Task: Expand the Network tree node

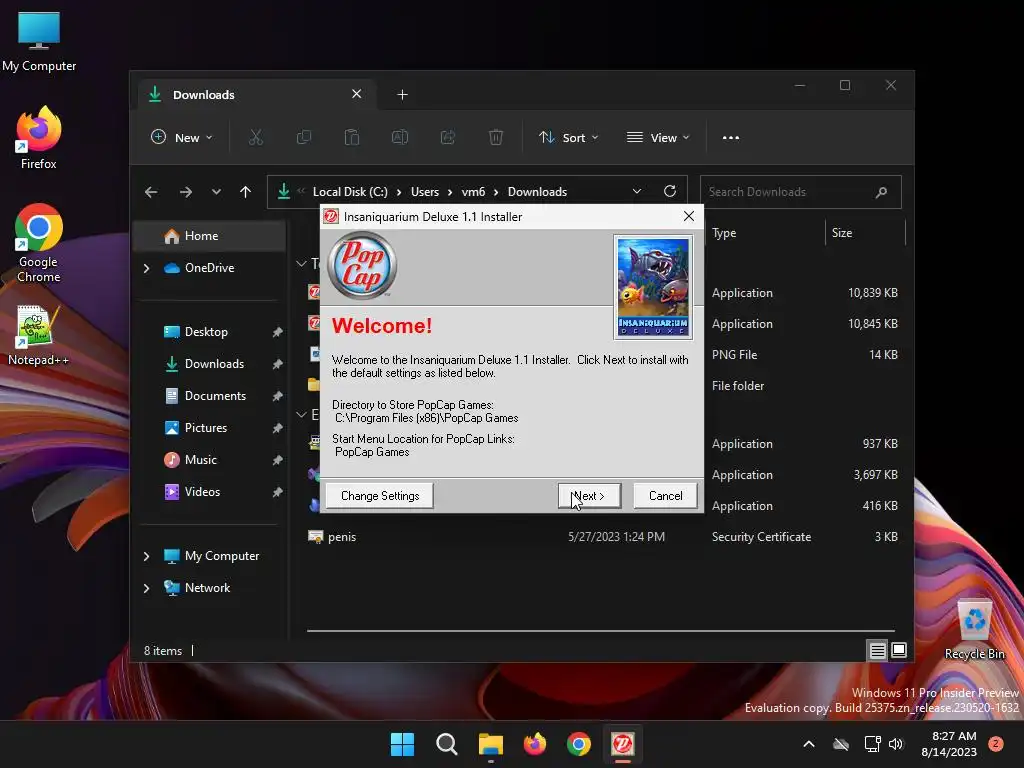Action: (x=146, y=588)
